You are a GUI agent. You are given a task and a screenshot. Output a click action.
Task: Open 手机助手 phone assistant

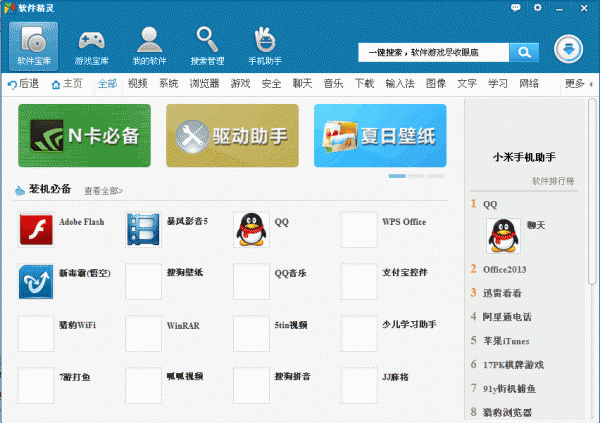pyautogui.click(x=265, y=46)
